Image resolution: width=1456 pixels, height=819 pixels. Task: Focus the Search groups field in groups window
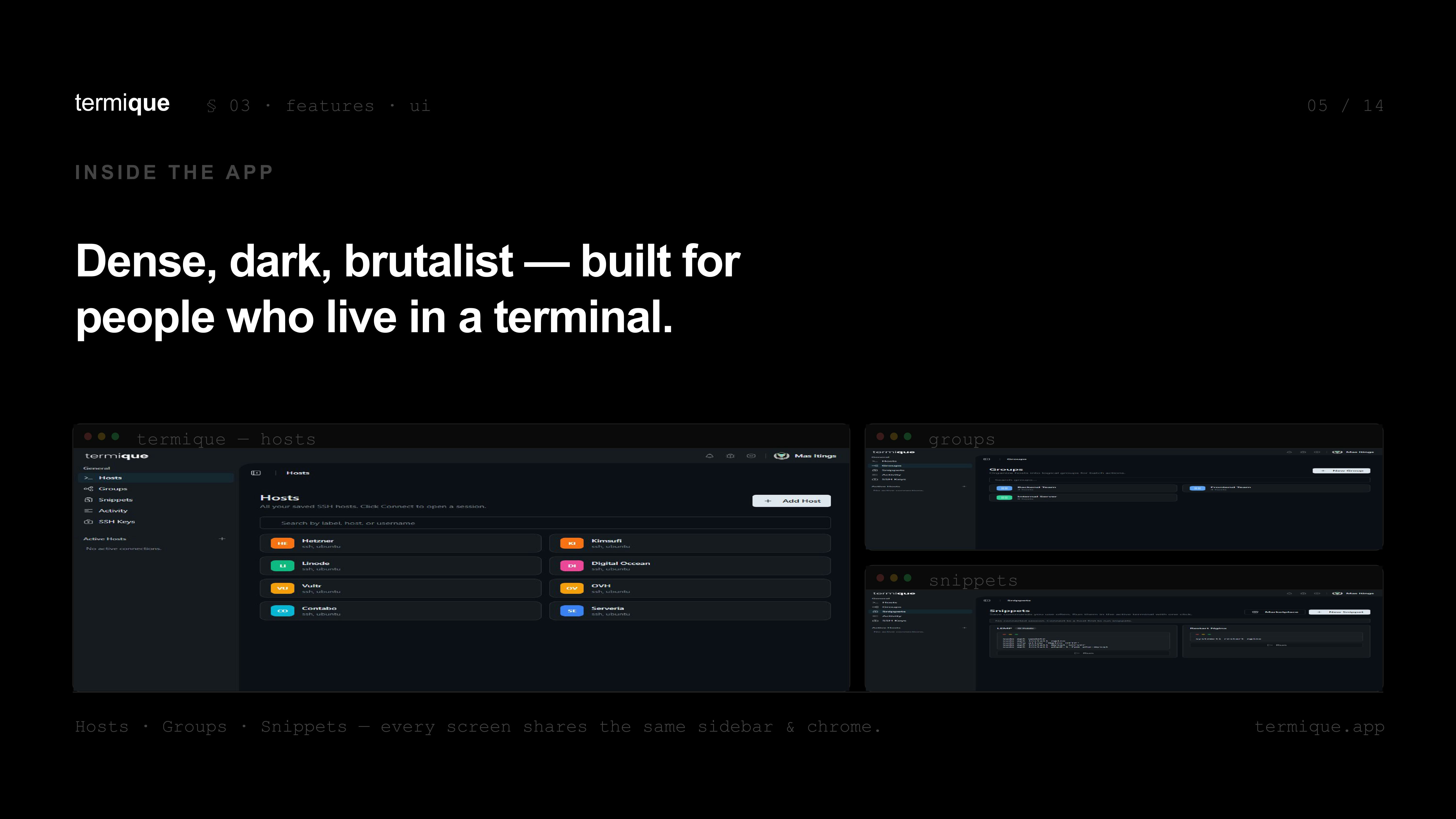click(x=1180, y=480)
